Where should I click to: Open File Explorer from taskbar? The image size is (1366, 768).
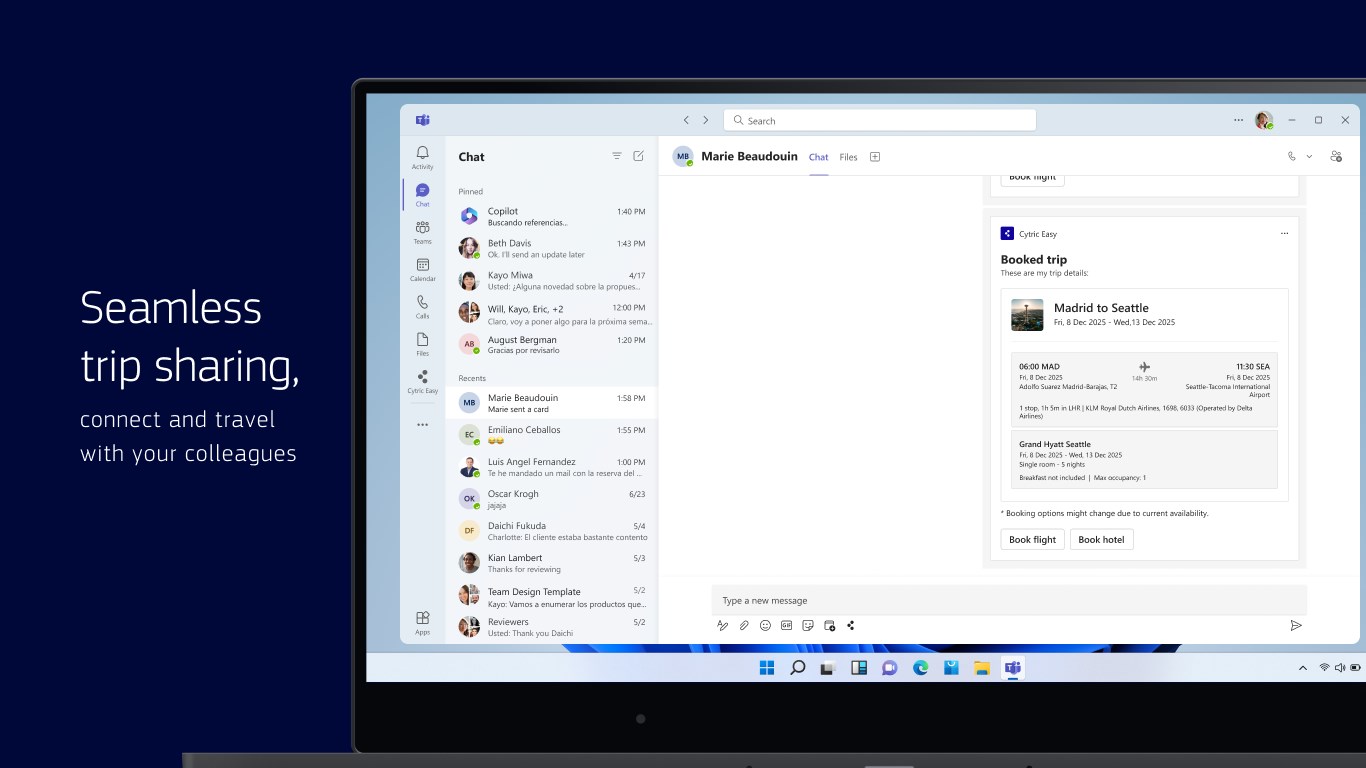click(982, 668)
